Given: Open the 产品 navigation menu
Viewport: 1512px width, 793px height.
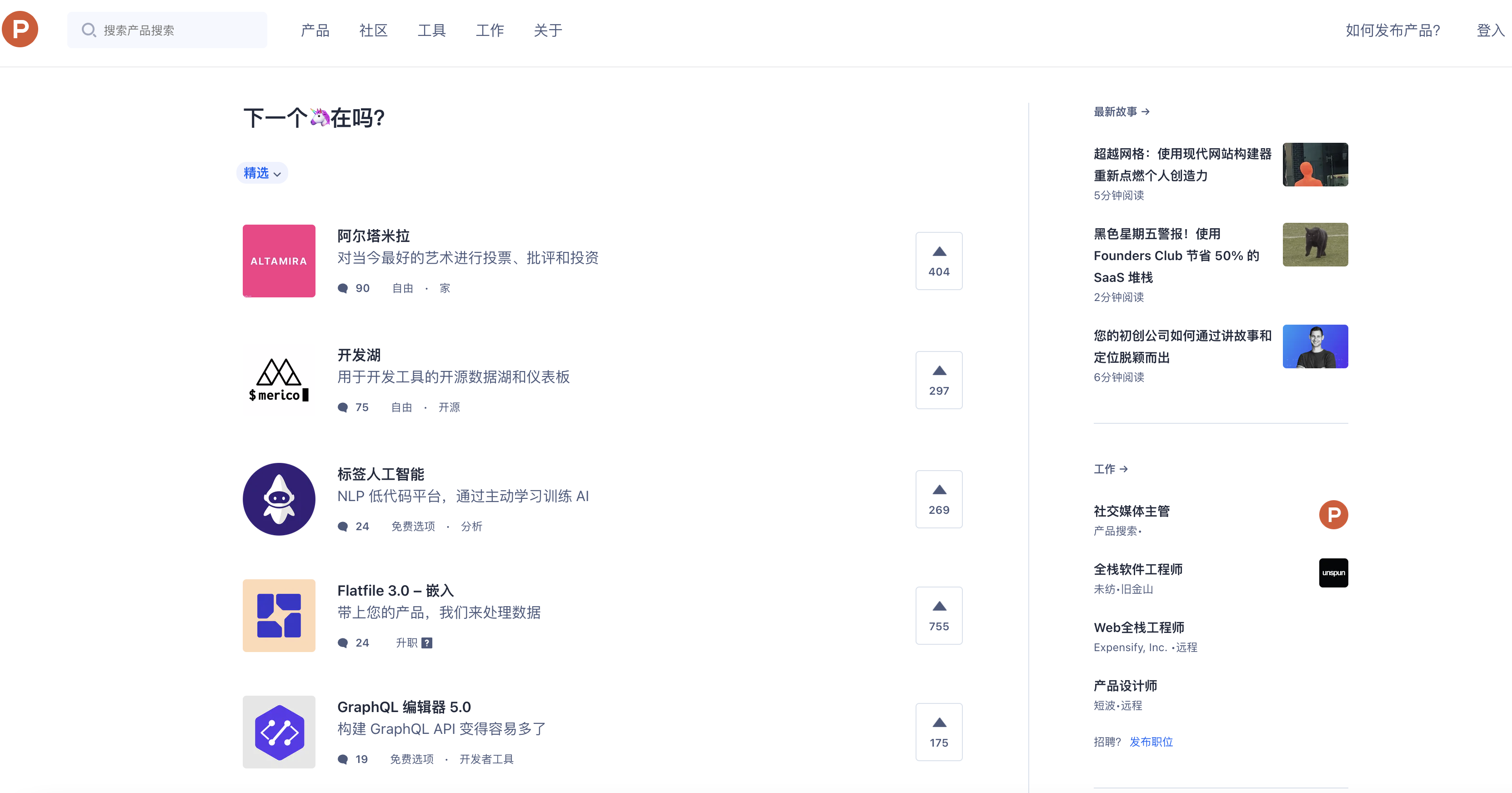Looking at the screenshot, I should point(315,30).
